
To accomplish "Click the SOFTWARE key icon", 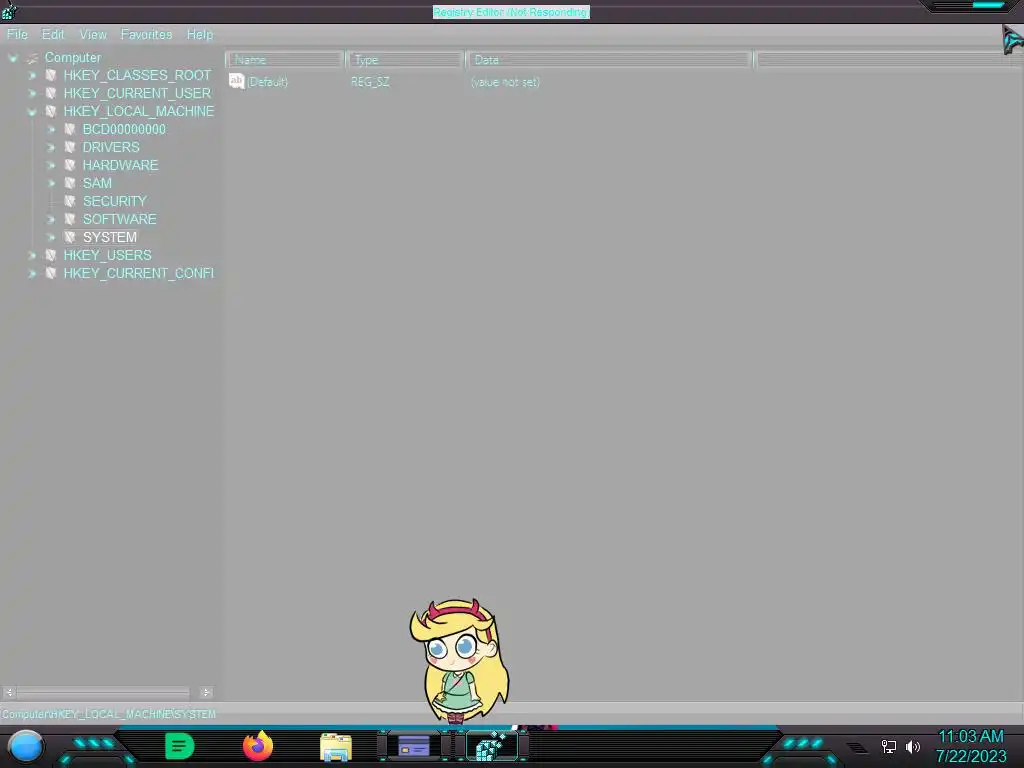I will 69,219.
